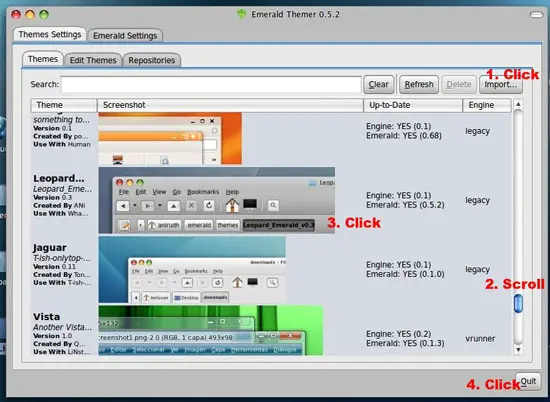
Task: Click 'Another Vista...' description text
Action: 62,327
